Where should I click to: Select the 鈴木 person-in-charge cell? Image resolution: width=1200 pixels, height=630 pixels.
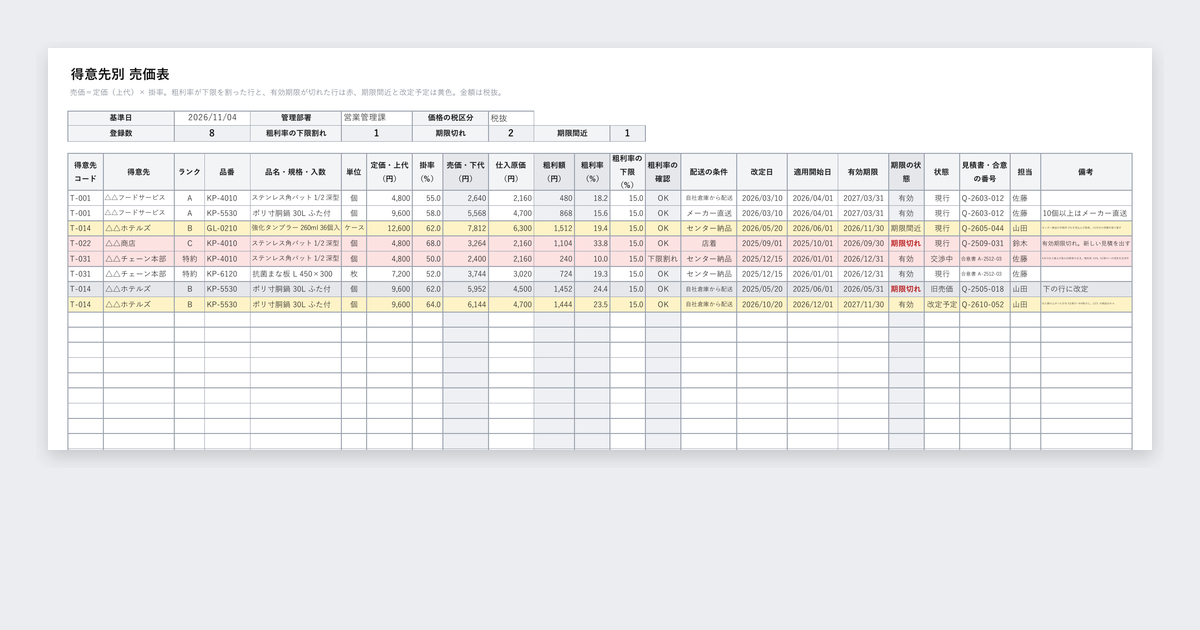1025,243
